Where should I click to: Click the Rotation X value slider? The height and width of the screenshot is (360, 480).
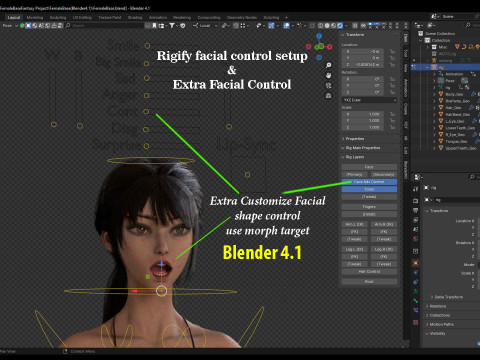click(363, 79)
